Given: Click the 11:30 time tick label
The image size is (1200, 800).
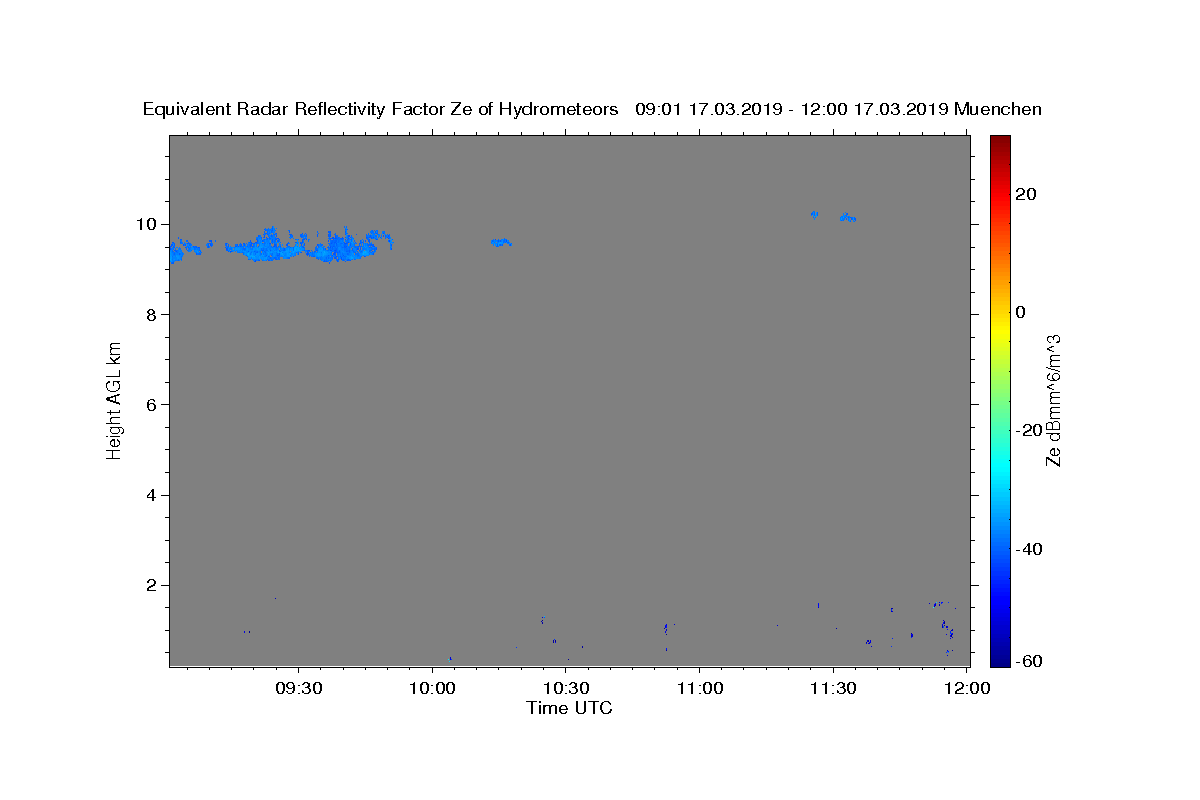Looking at the screenshot, I should click(833, 688).
